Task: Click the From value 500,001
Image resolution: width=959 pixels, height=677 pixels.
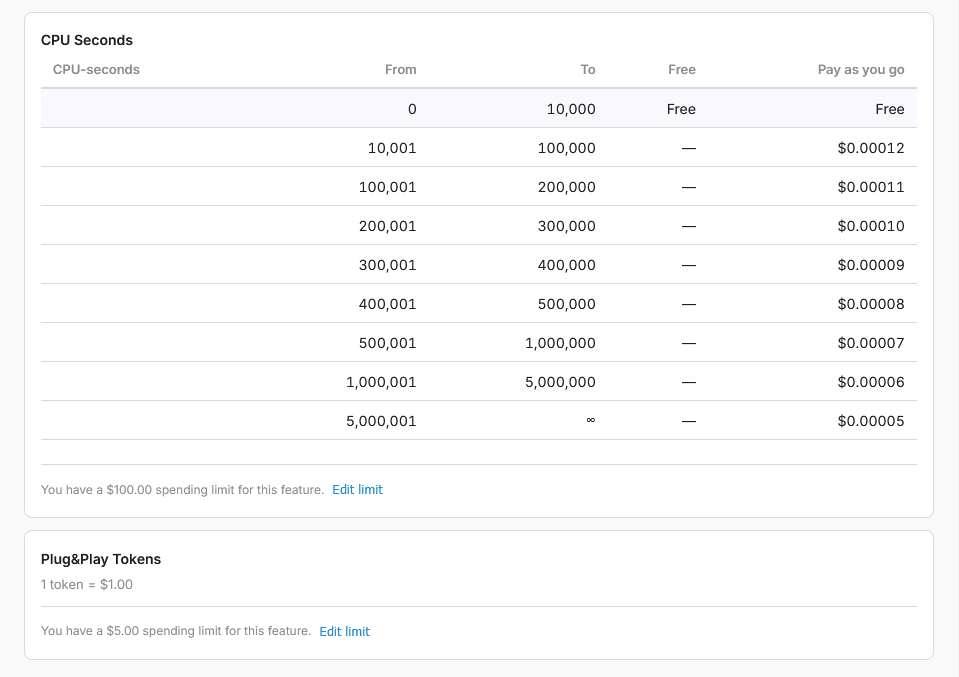Action: [x=387, y=344]
